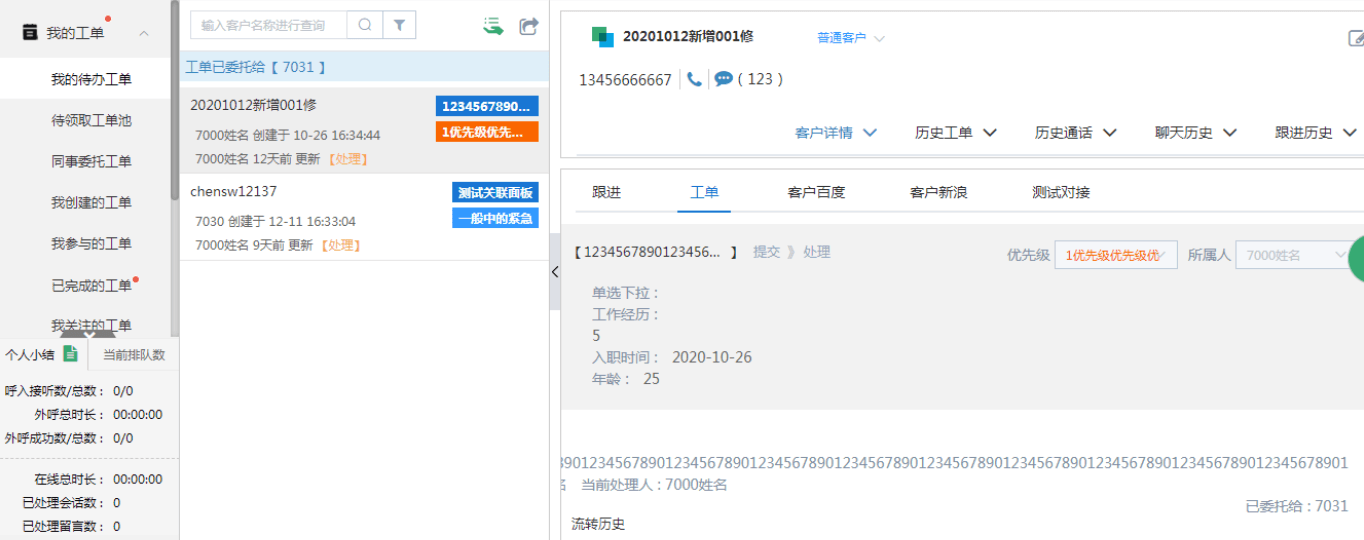Switch to 客户新浪 tab
The width and height of the screenshot is (1364, 540).
click(938, 192)
